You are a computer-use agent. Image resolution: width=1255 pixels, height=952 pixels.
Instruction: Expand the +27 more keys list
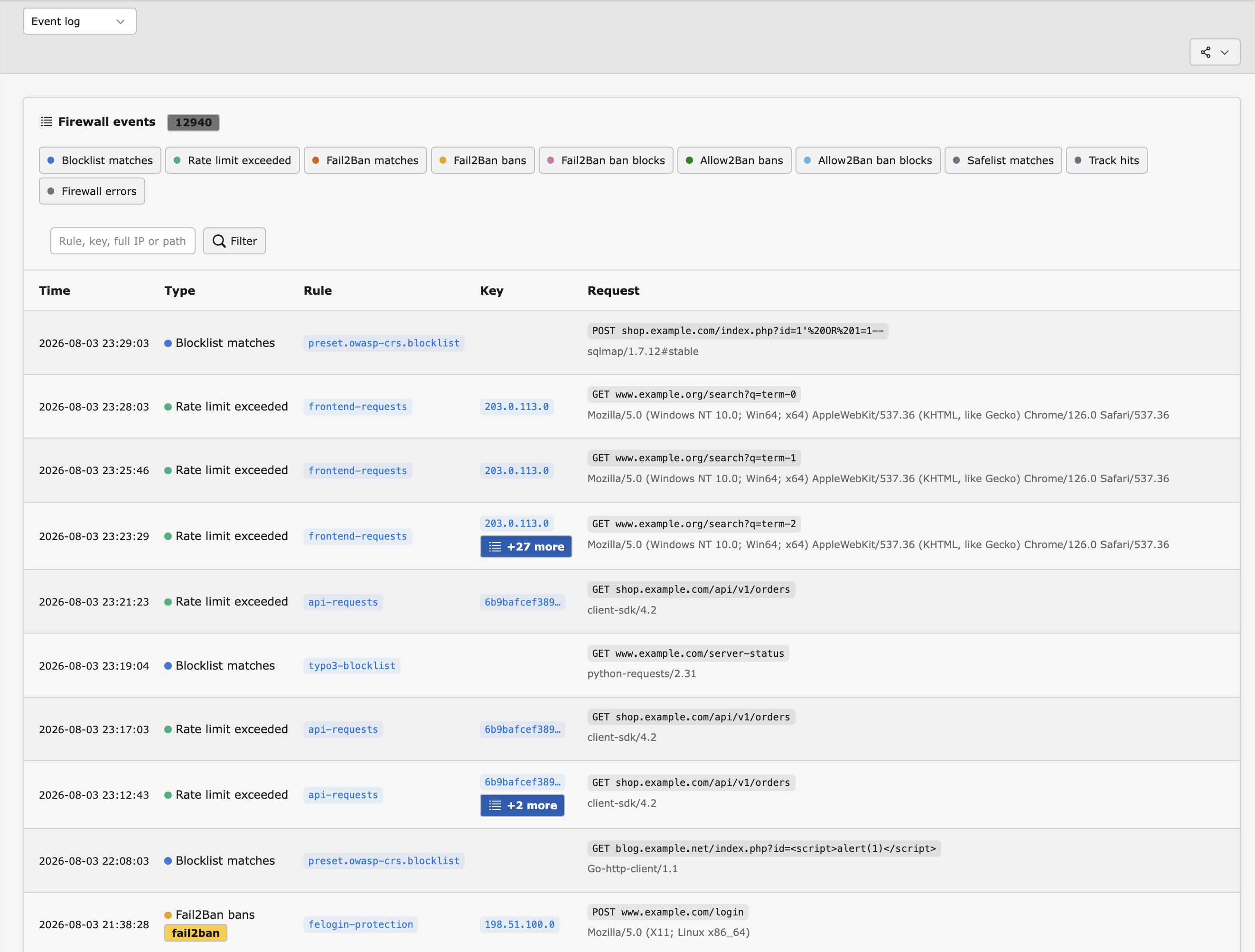[x=526, y=547]
